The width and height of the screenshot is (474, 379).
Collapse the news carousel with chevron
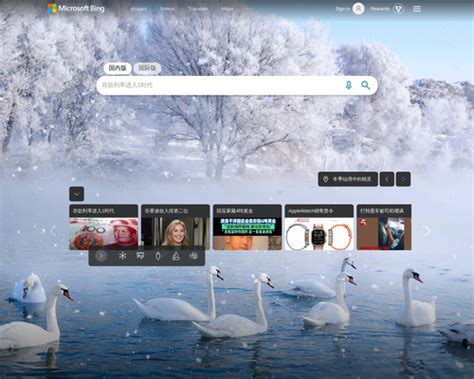point(77,194)
